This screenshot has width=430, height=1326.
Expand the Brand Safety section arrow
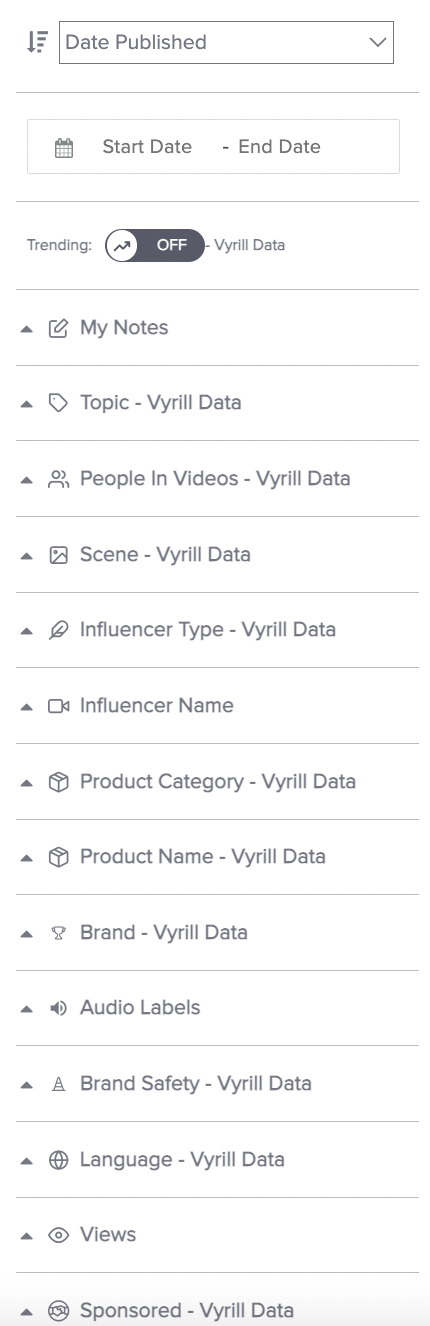click(27, 1085)
